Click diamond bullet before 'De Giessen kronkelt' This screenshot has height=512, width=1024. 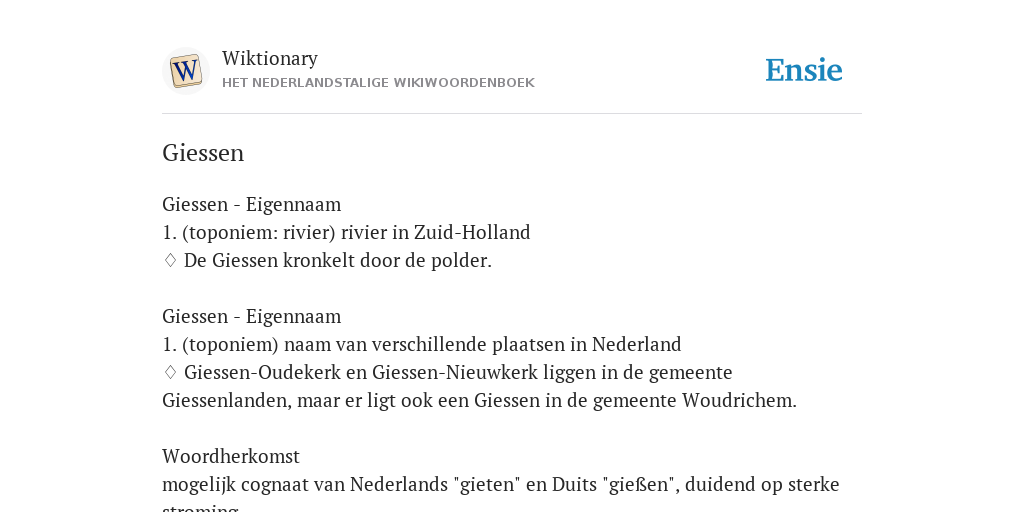tap(170, 261)
